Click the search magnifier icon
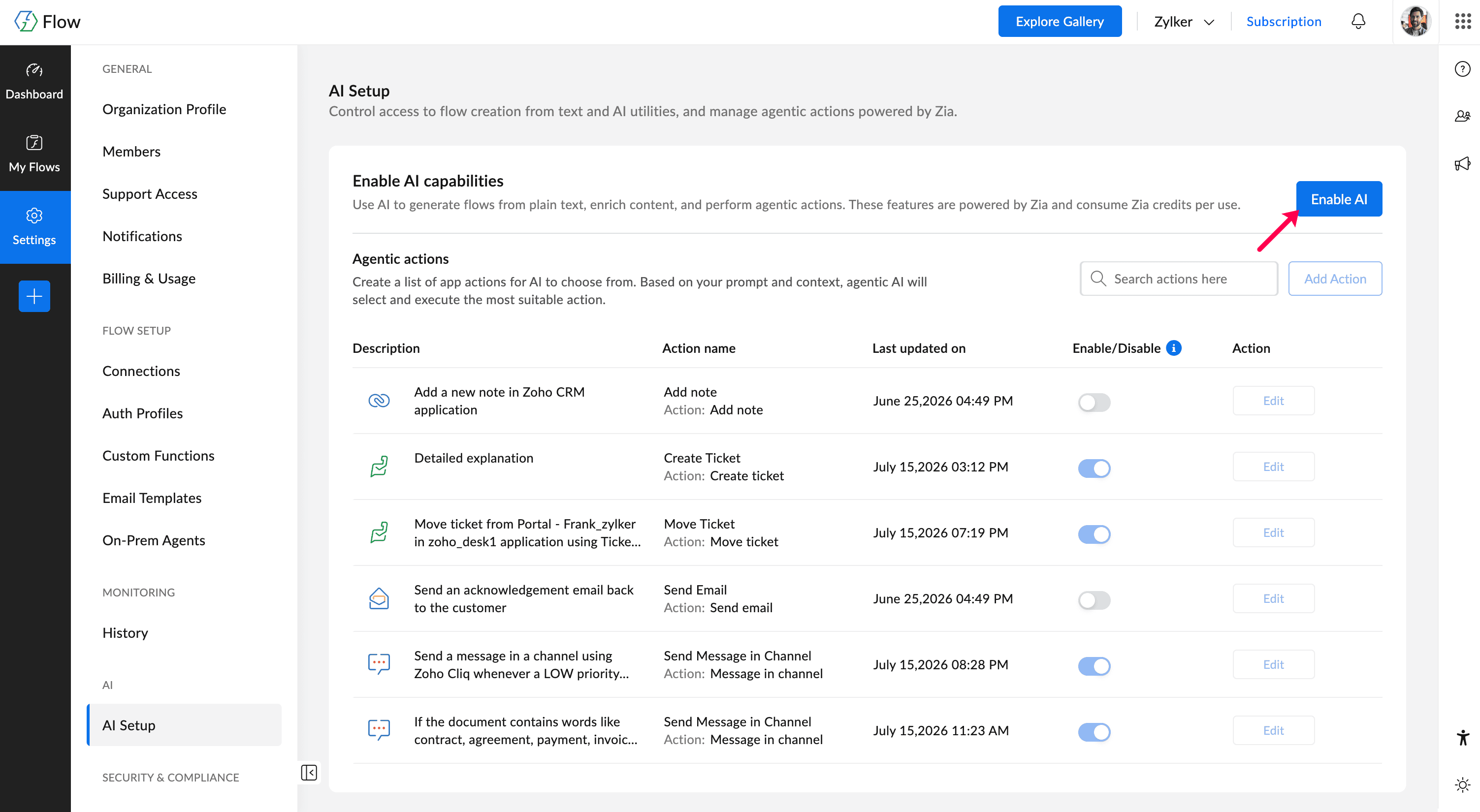The width and height of the screenshot is (1480, 812). pos(1098,279)
